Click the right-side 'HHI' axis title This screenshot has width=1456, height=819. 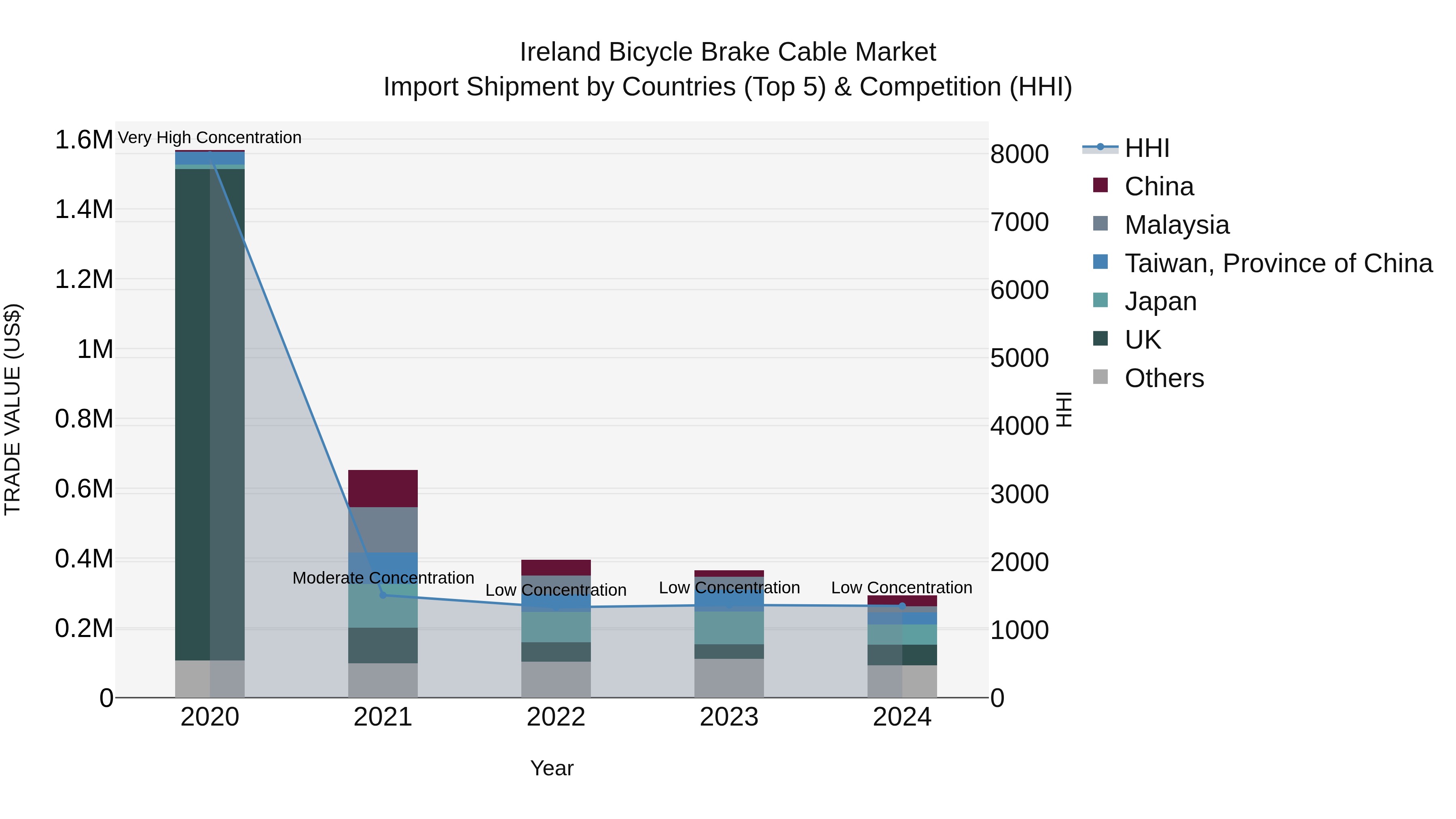(1064, 409)
